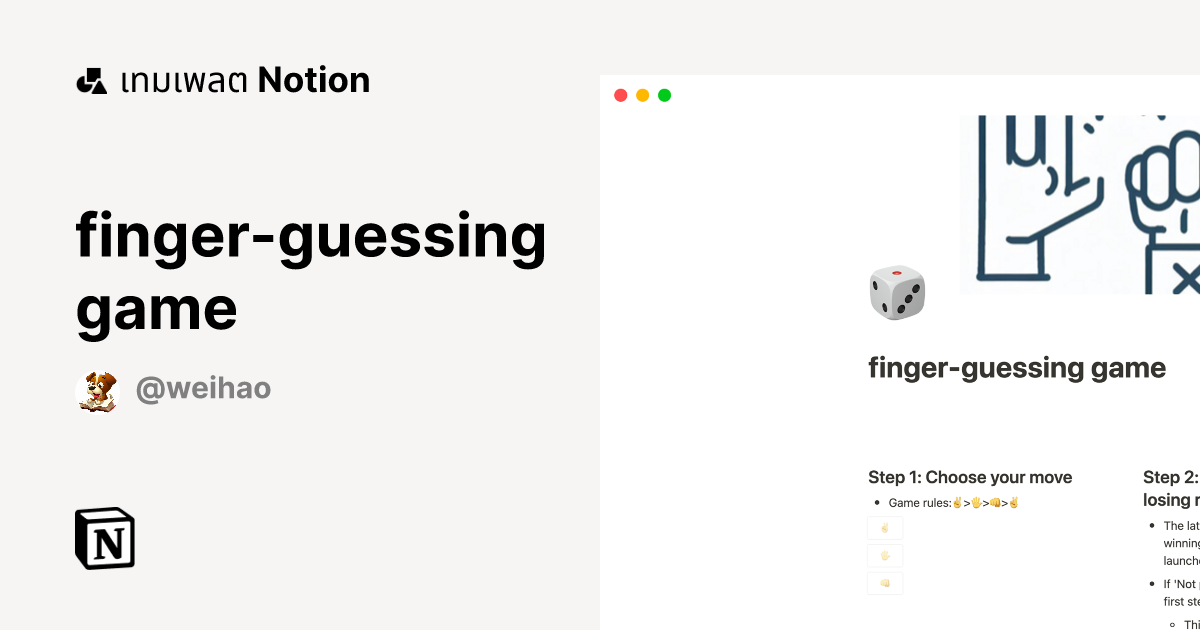Image resolution: width=1200 pixels, height=630 pixels.
Task: Click the Notion templates shapes icon
Action: [x=92, y=81]
